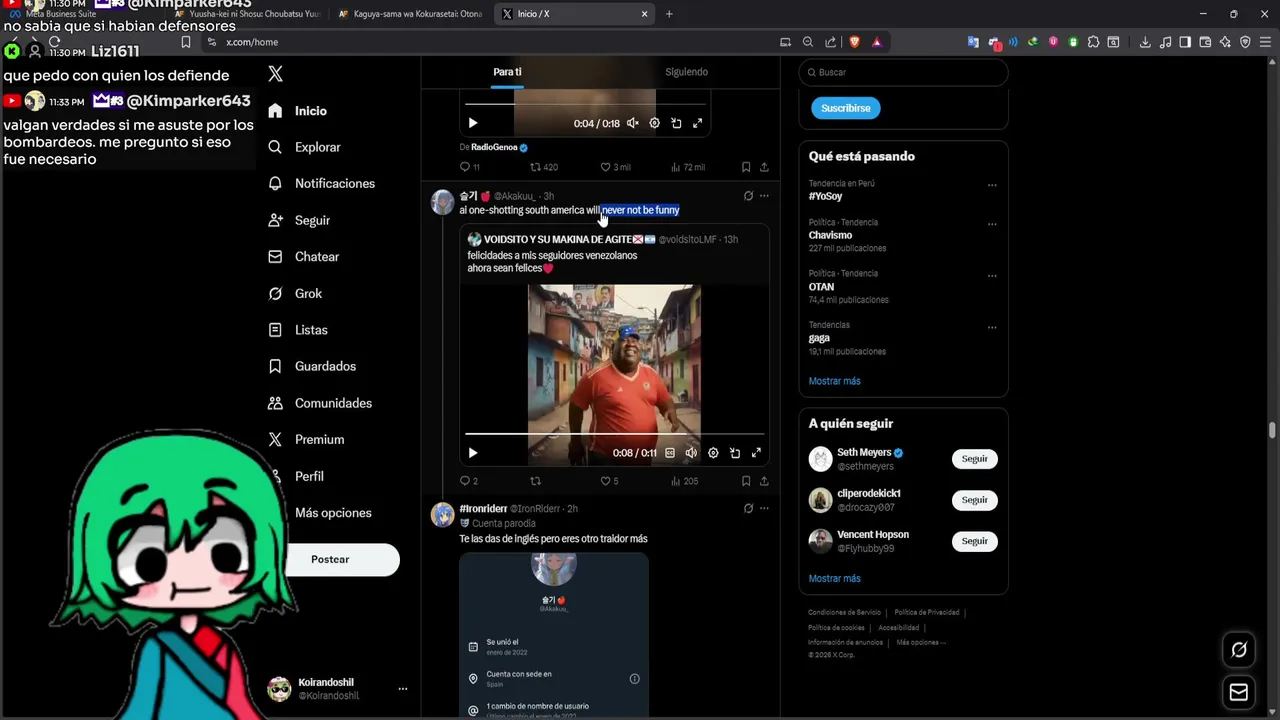Switch to the Siguiendo tab

pyautogui.click(x=686, y=72)
